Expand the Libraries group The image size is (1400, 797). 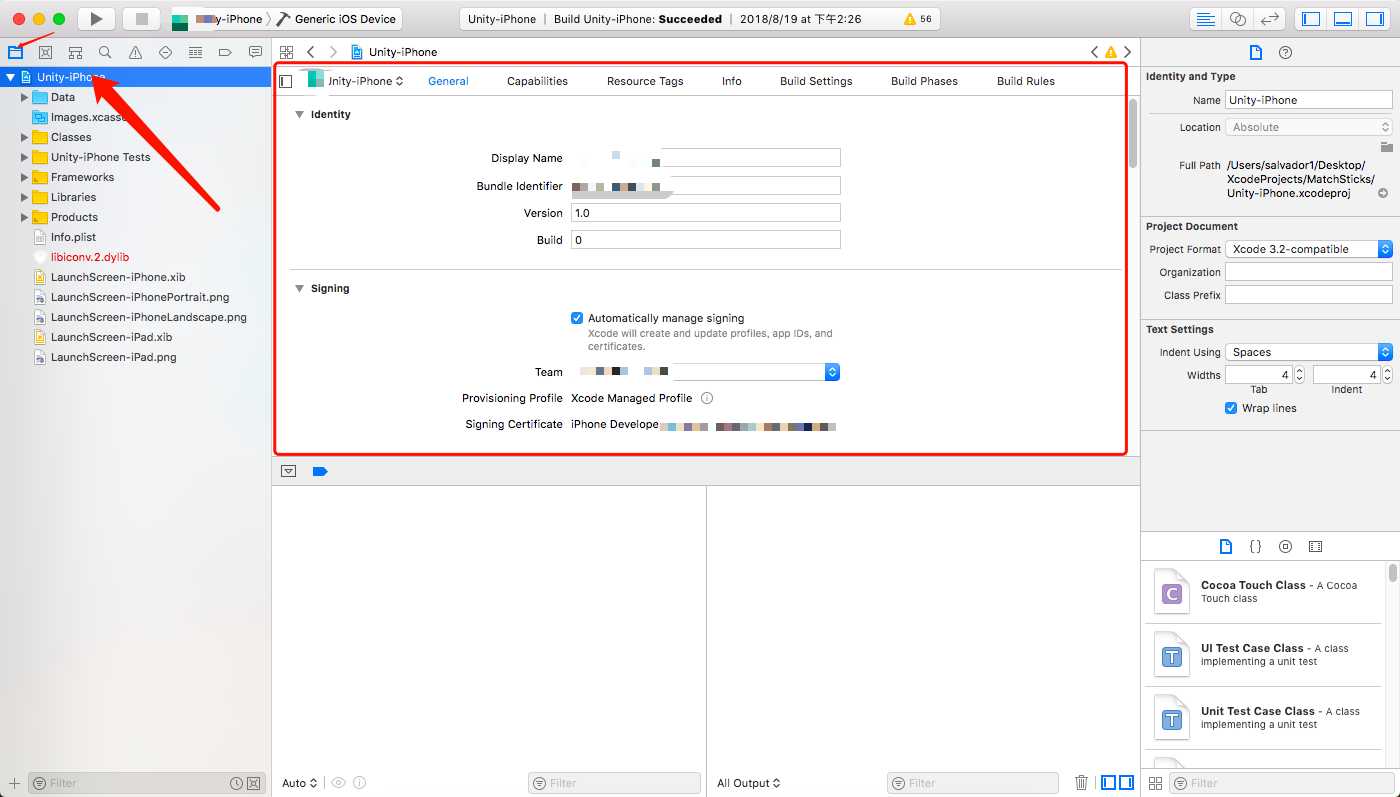click(x=25, y=197)
